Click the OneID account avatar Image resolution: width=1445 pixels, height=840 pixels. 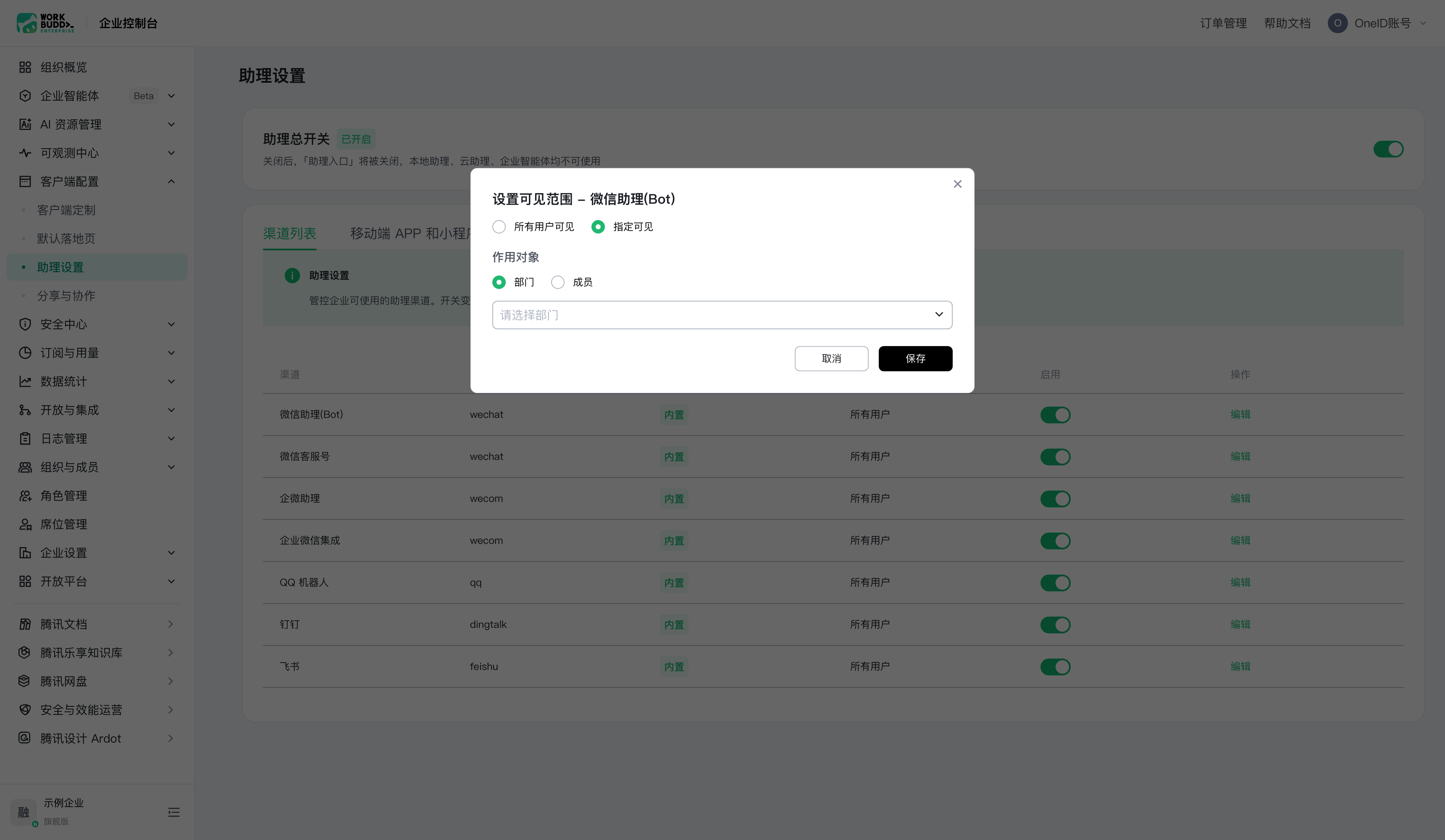[1337, 23]
